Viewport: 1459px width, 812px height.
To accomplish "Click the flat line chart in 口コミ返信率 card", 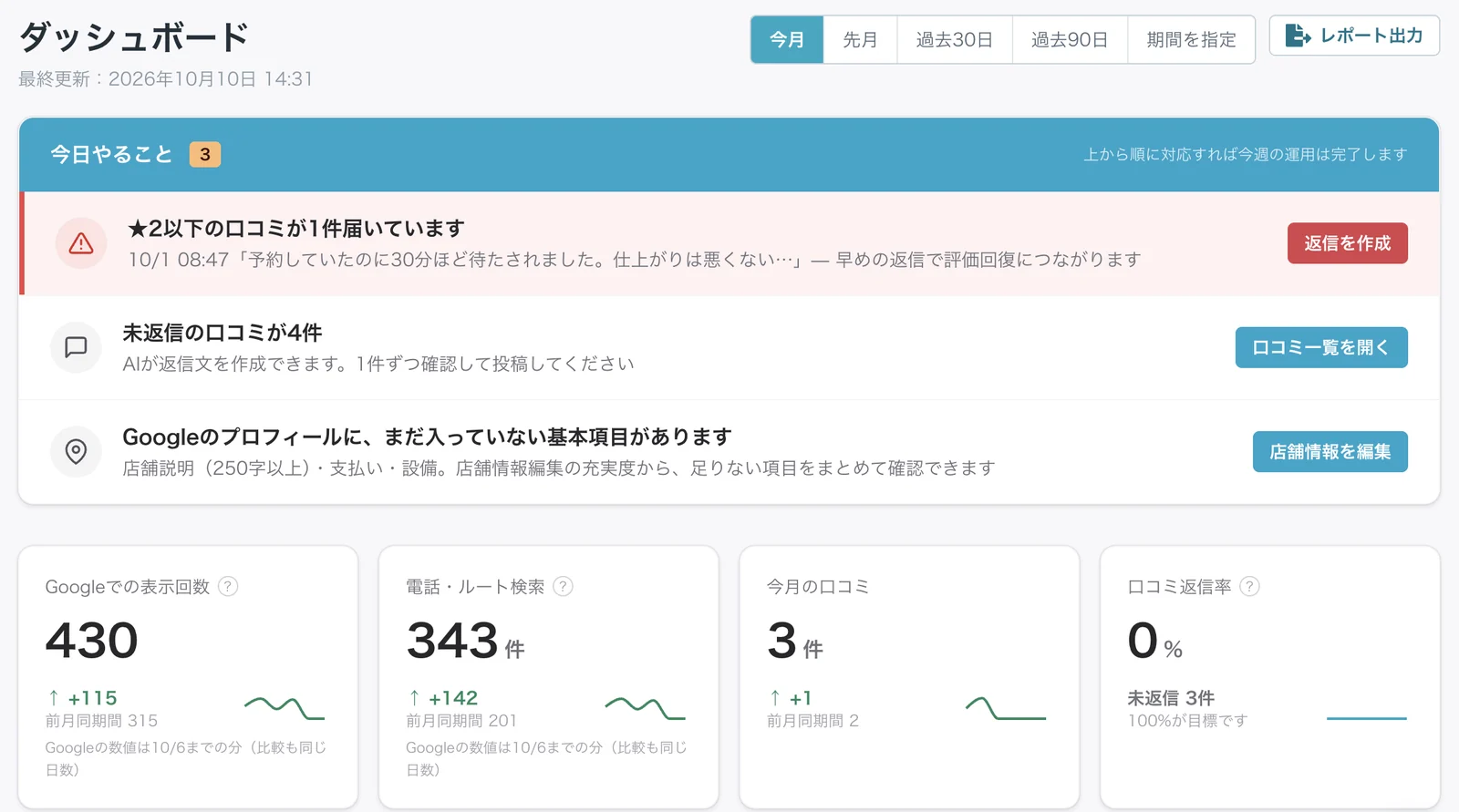I will [x=1366, y=718].
